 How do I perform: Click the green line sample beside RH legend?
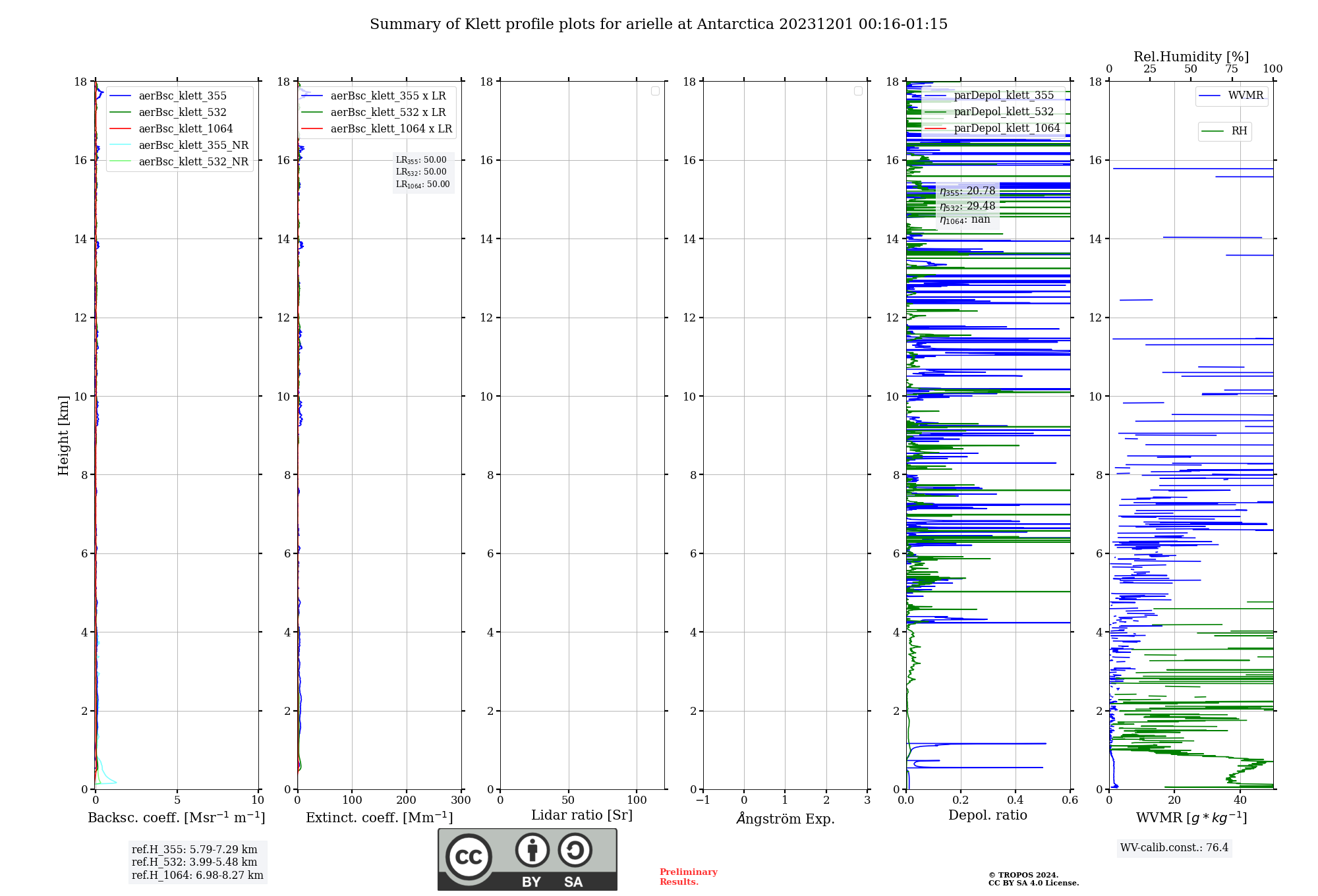click(1213, 131)
